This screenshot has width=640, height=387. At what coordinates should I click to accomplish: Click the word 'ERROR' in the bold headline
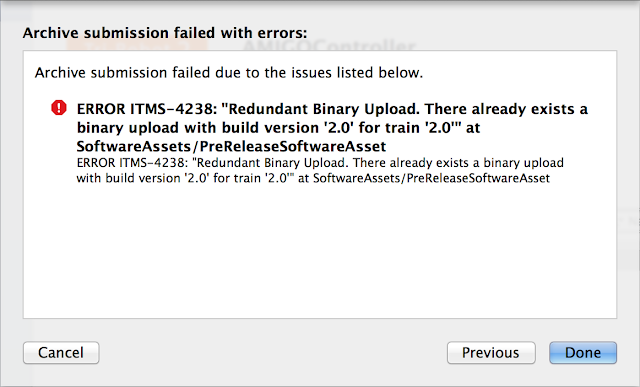[x=101, y=109]
